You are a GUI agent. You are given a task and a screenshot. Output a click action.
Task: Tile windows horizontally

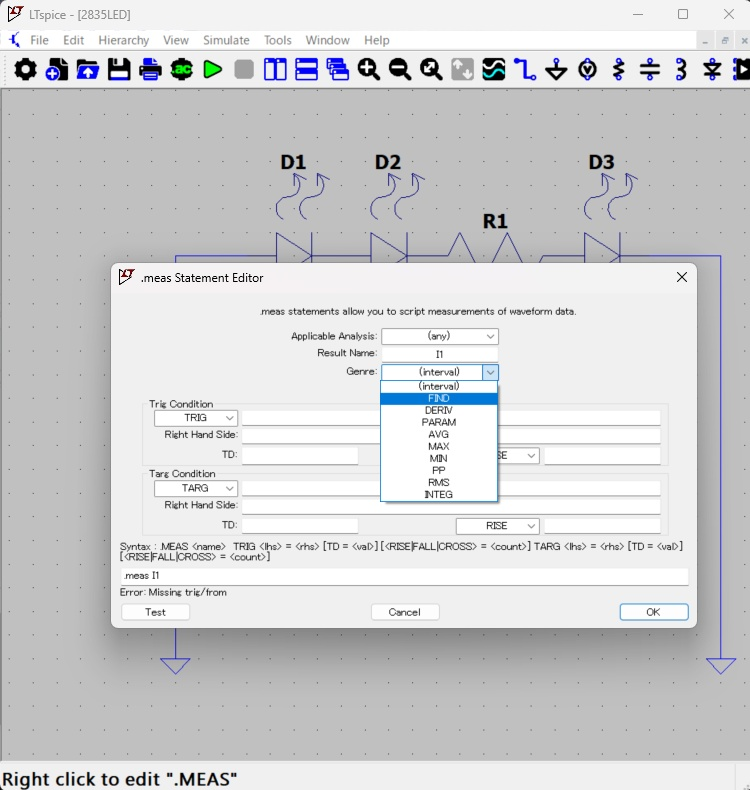pos(306,70)
